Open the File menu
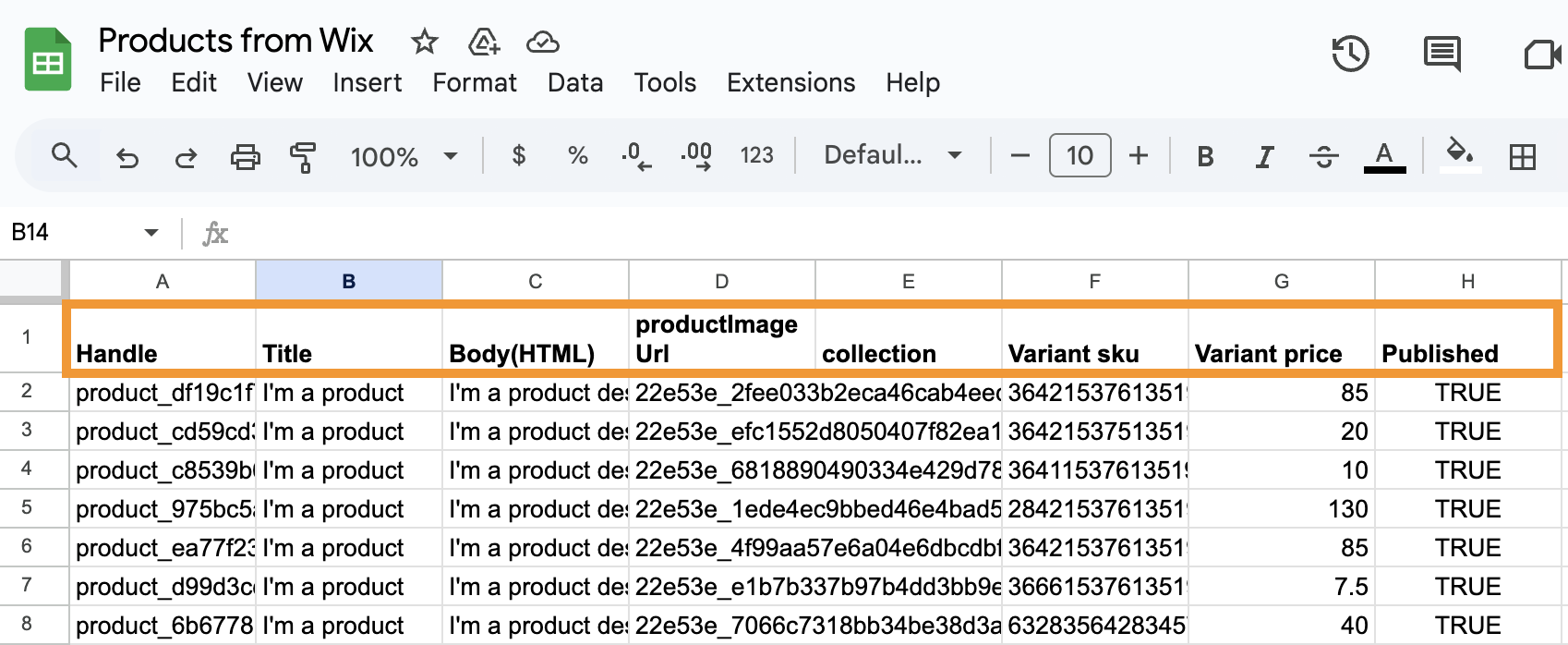The image size is (1568, 645). pos(120,82)
